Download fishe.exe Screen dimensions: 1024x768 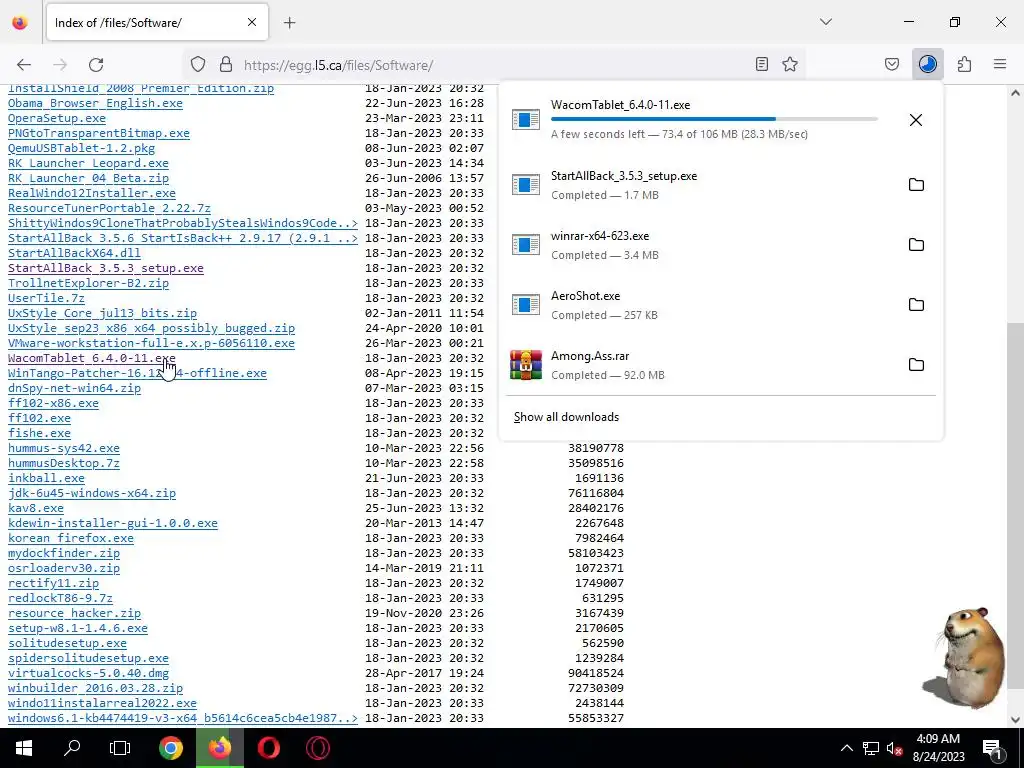click(x=39, y=434)
